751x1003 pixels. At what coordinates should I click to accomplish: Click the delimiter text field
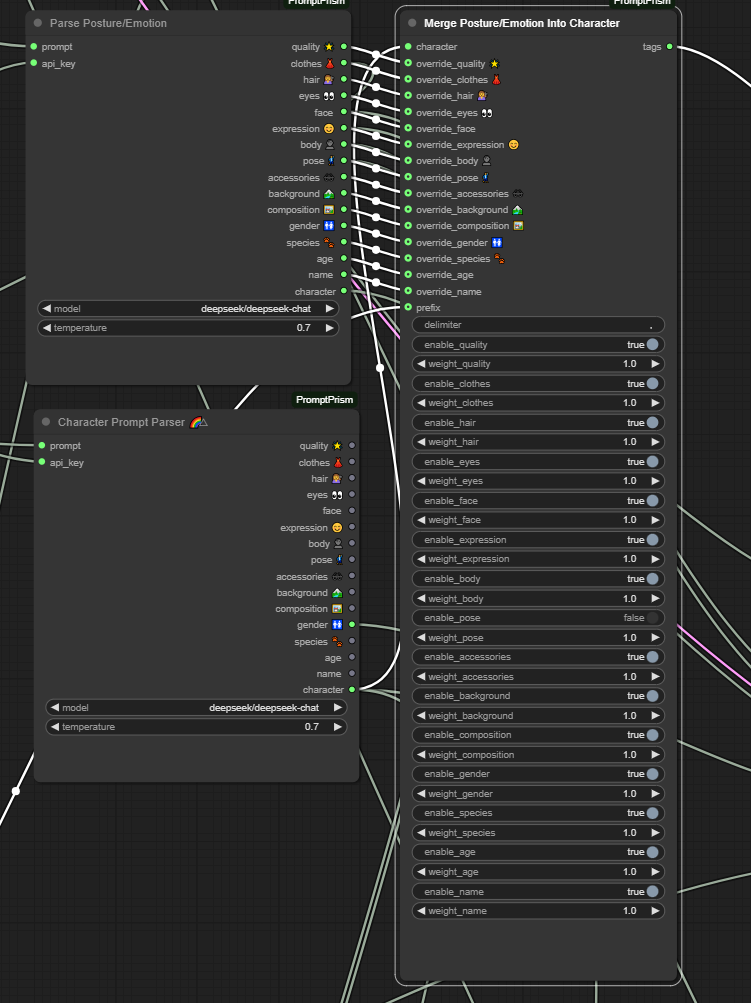pyautogui.click(x=539, y=325)
